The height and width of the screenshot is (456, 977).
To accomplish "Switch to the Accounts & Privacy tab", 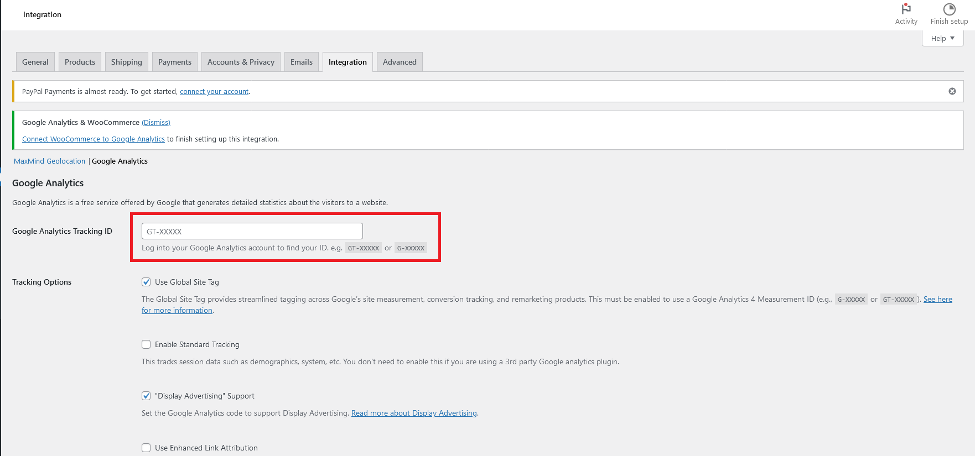I will (x=241, y=62).
